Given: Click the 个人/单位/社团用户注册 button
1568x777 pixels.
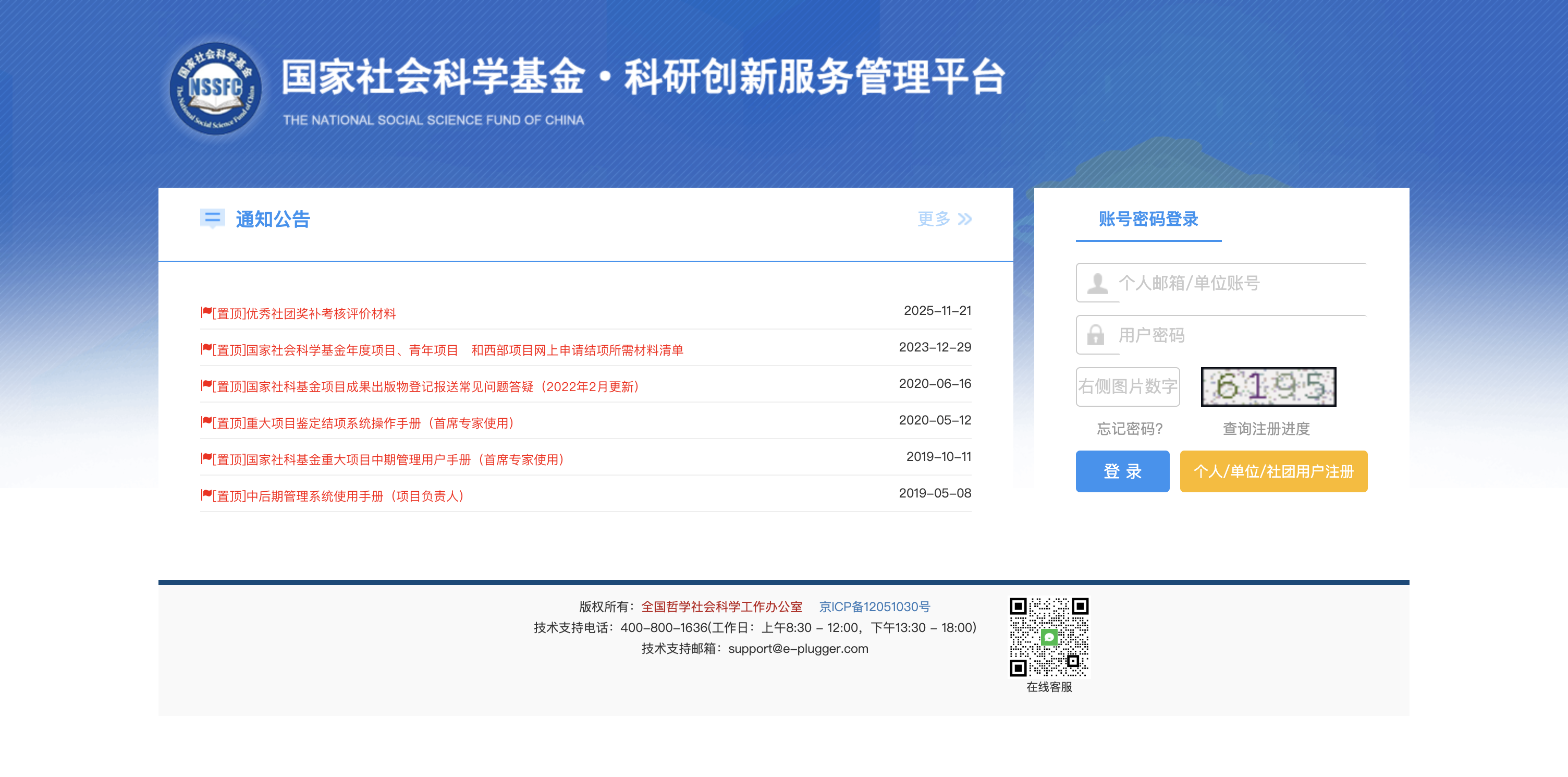Looking at the screenshot, I should coord(1273,471).
